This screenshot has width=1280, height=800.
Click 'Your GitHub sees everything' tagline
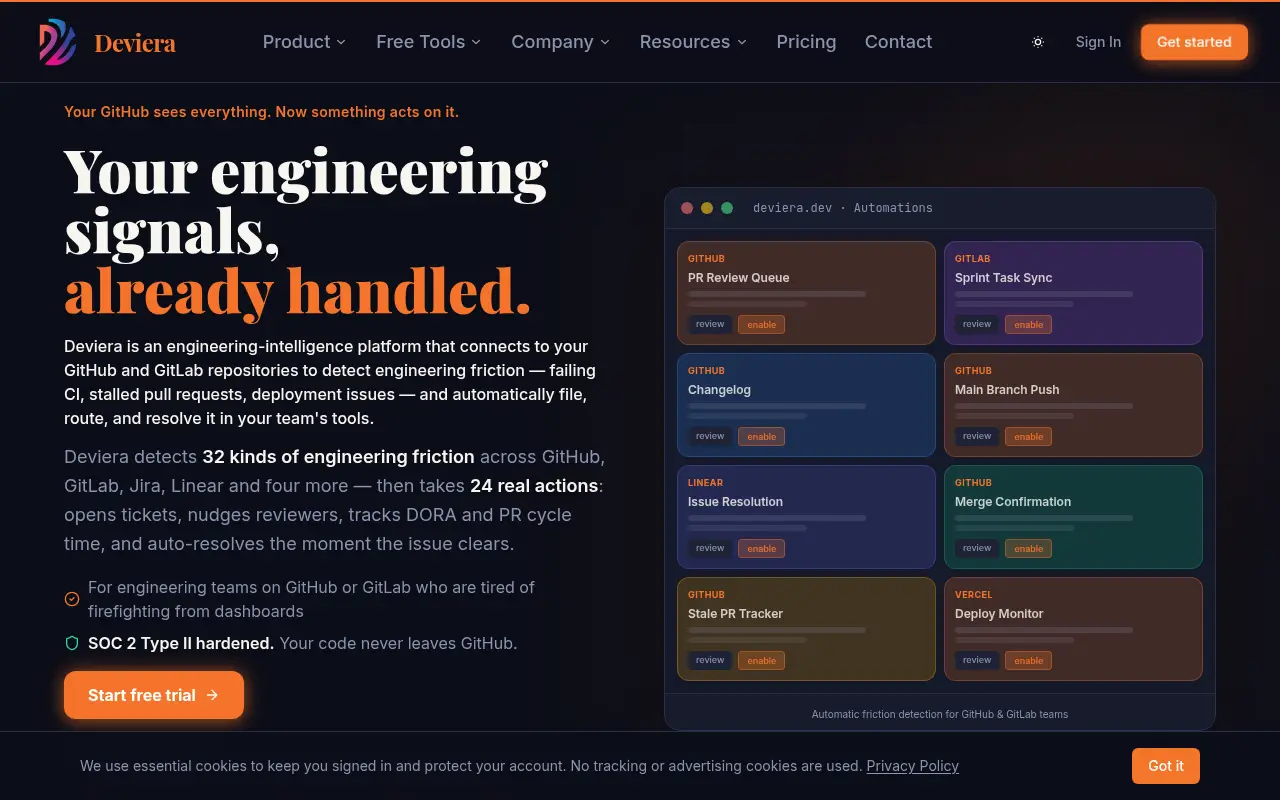click(x=261, y=112)
